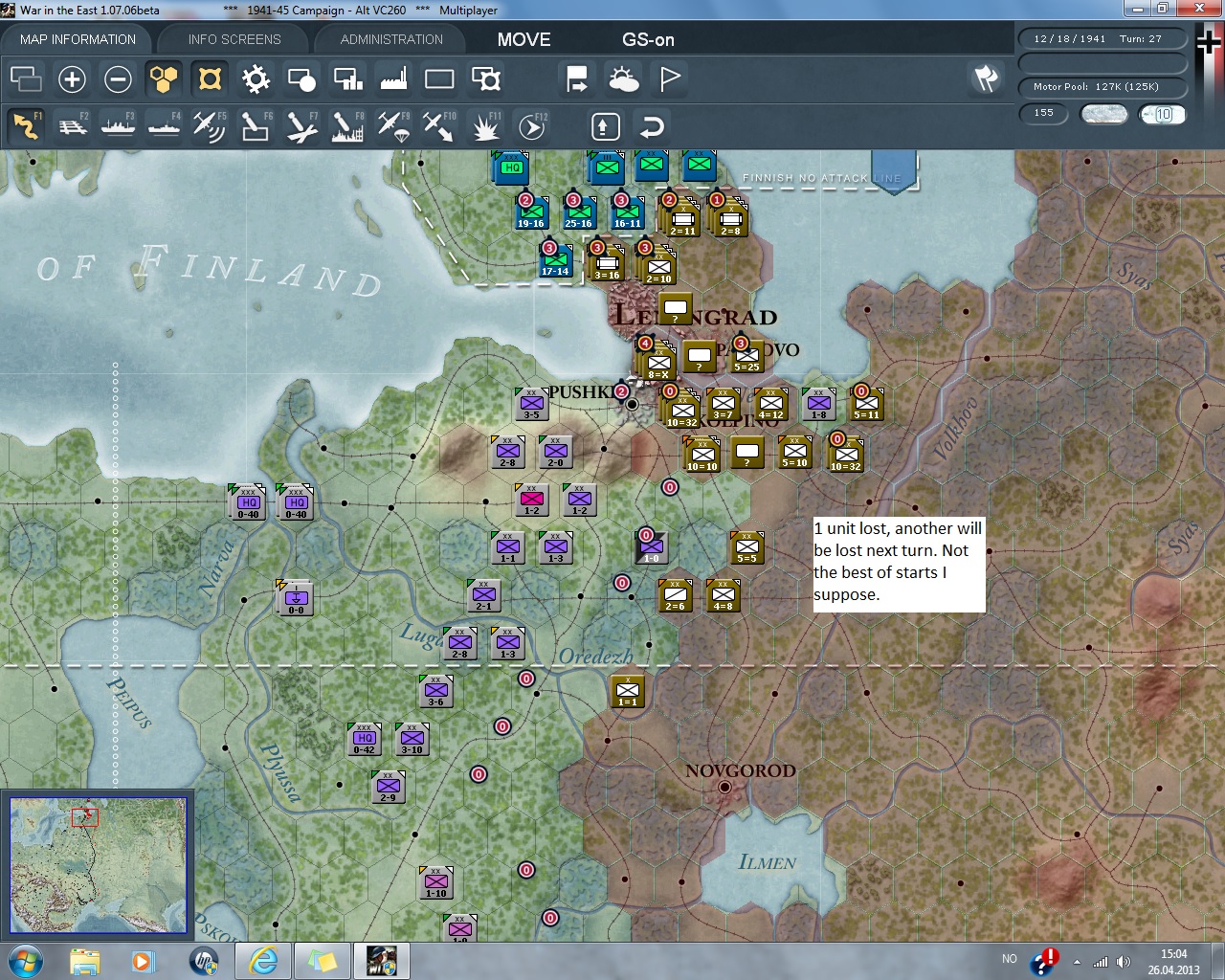1225x980 pixels.
Task: Select the Finnish unit labeled 19-16
Action: pyautogui.click(x=531, y=213)
